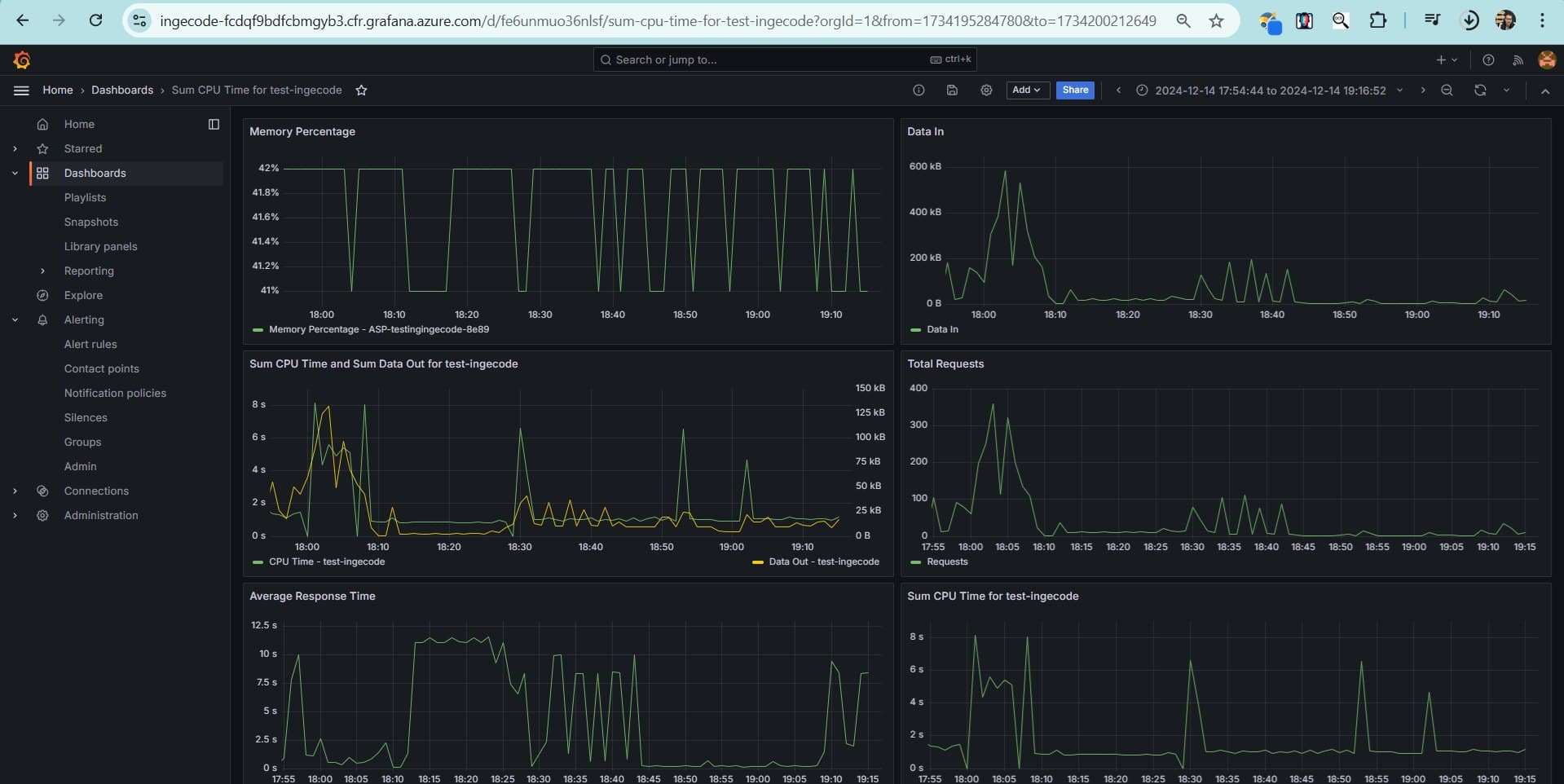1564x784 pixels.
Task: Click the blue Share button
Action: tap(1075, 90)
